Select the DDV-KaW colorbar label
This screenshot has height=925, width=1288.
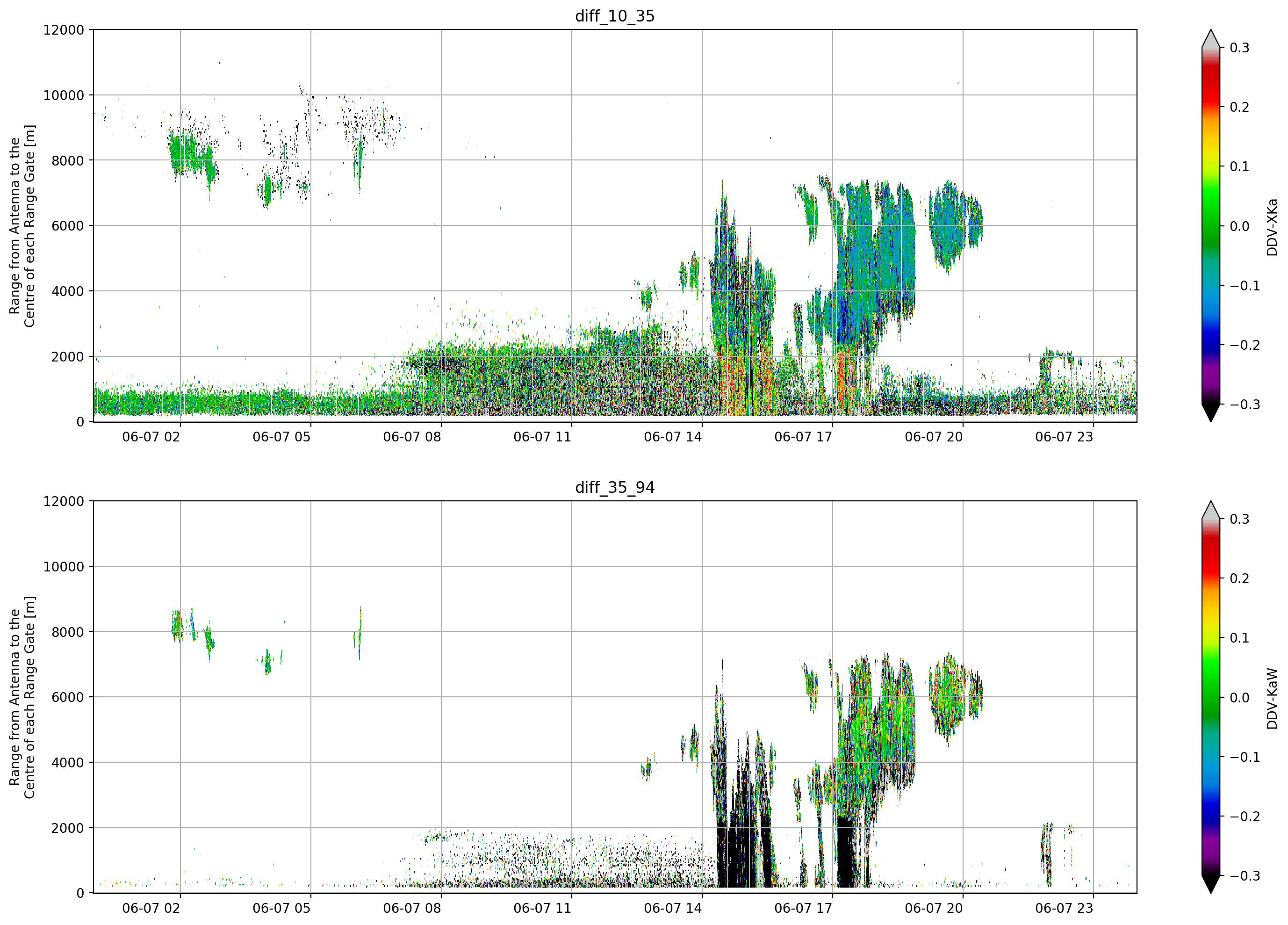coord(1272,698)
